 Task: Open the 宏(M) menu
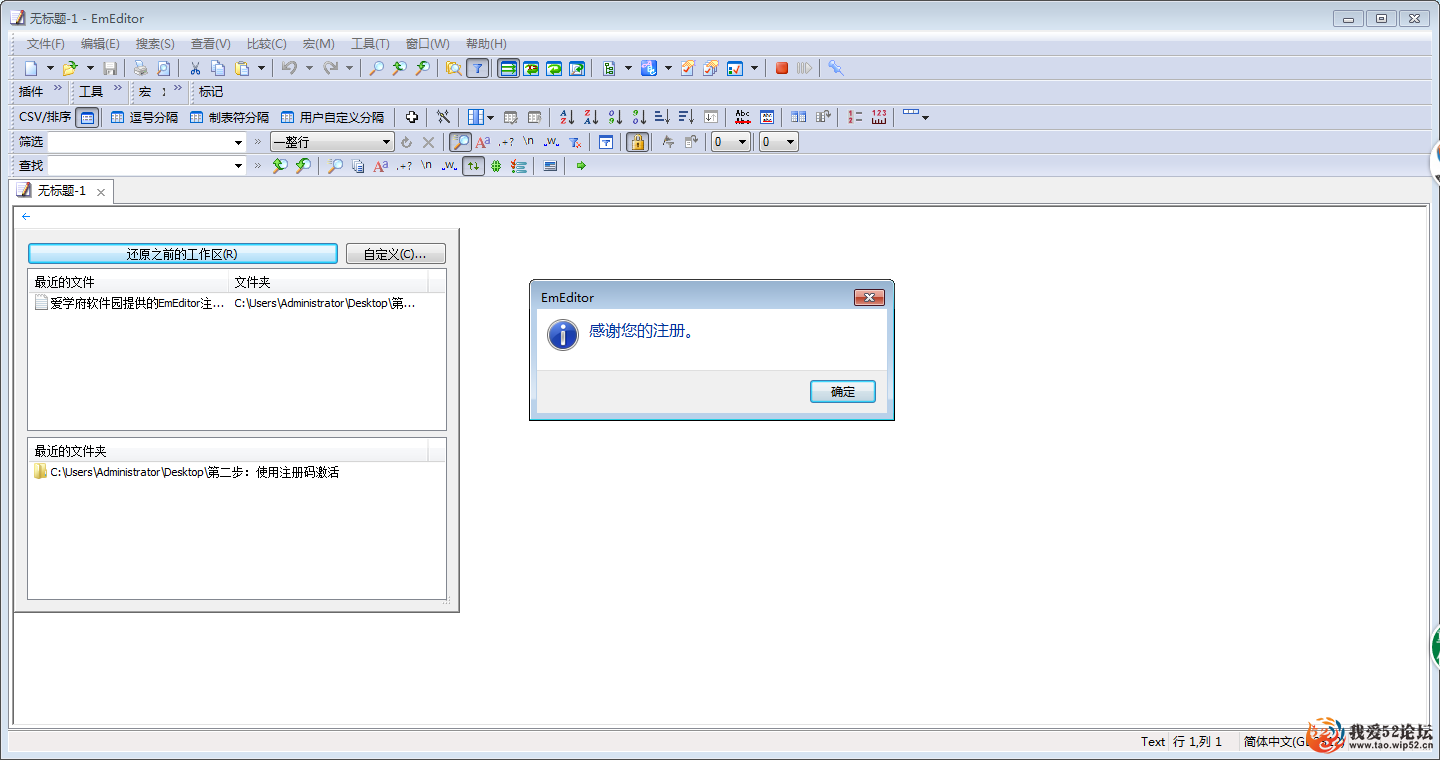319,44
